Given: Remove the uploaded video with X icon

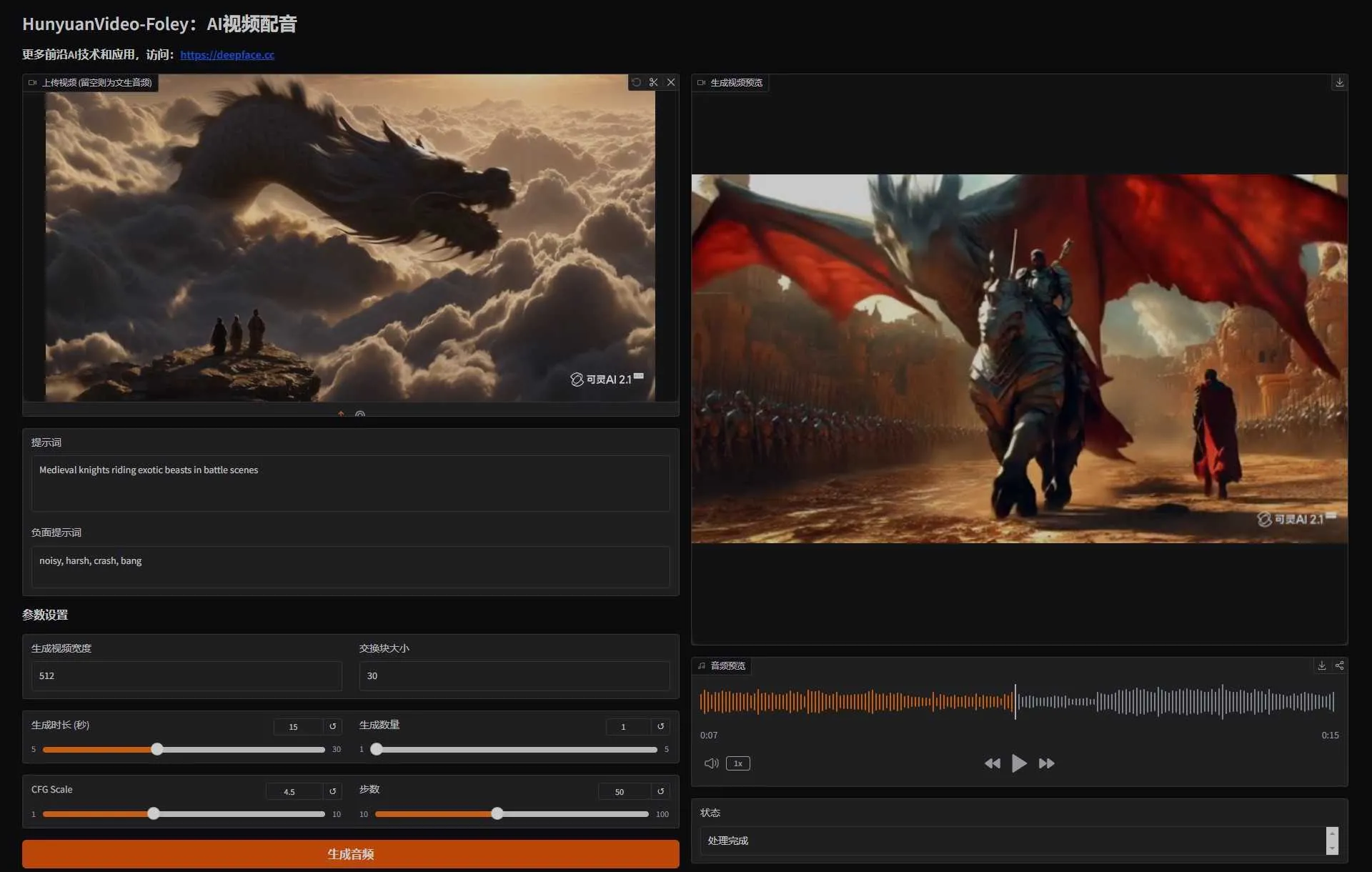Looking at the screenshot, I should coord(671,82).
